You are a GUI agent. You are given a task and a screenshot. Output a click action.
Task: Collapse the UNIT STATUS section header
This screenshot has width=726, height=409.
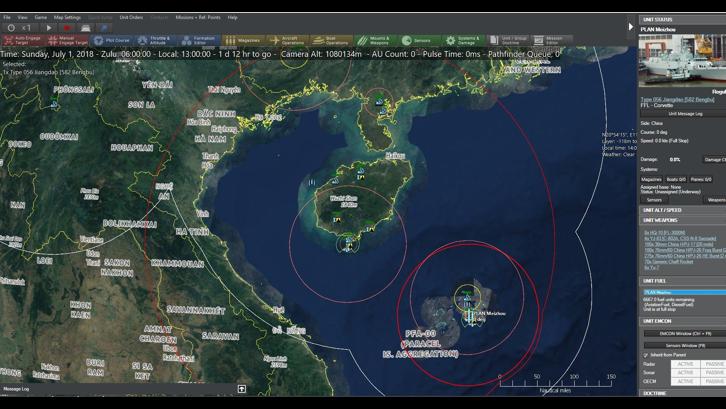682,19
